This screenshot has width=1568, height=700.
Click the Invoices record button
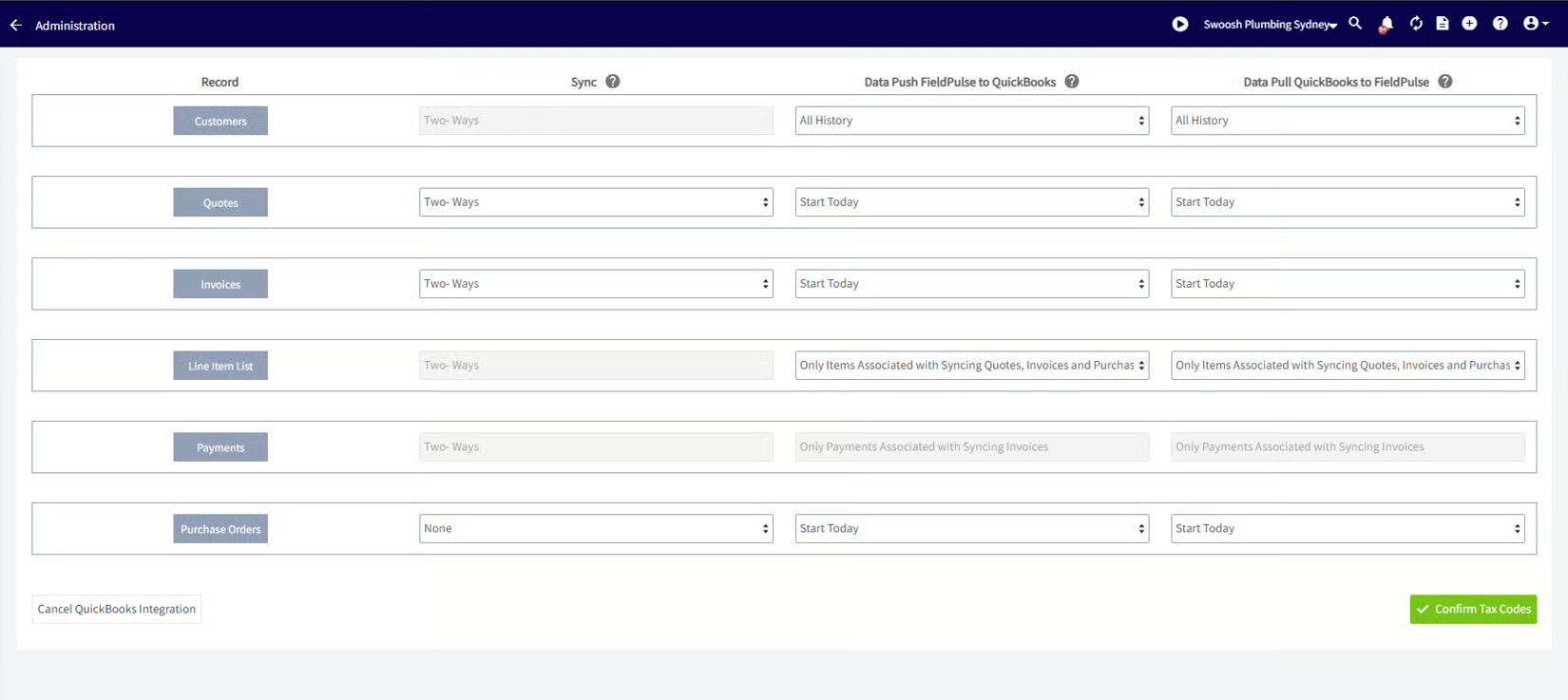click(x=220, y=284)
